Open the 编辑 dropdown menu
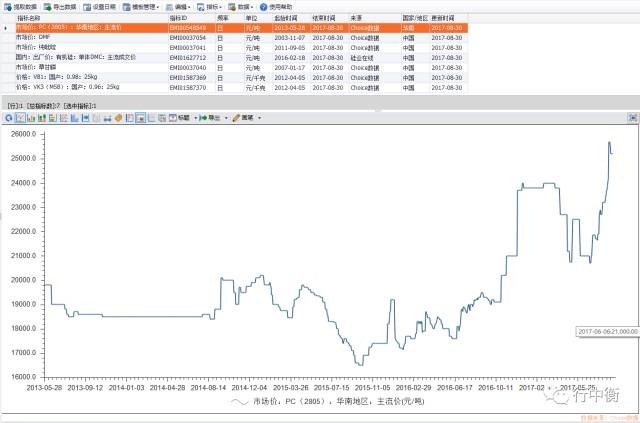The width and height of the screenshot is (640, 423). [178, 7]
